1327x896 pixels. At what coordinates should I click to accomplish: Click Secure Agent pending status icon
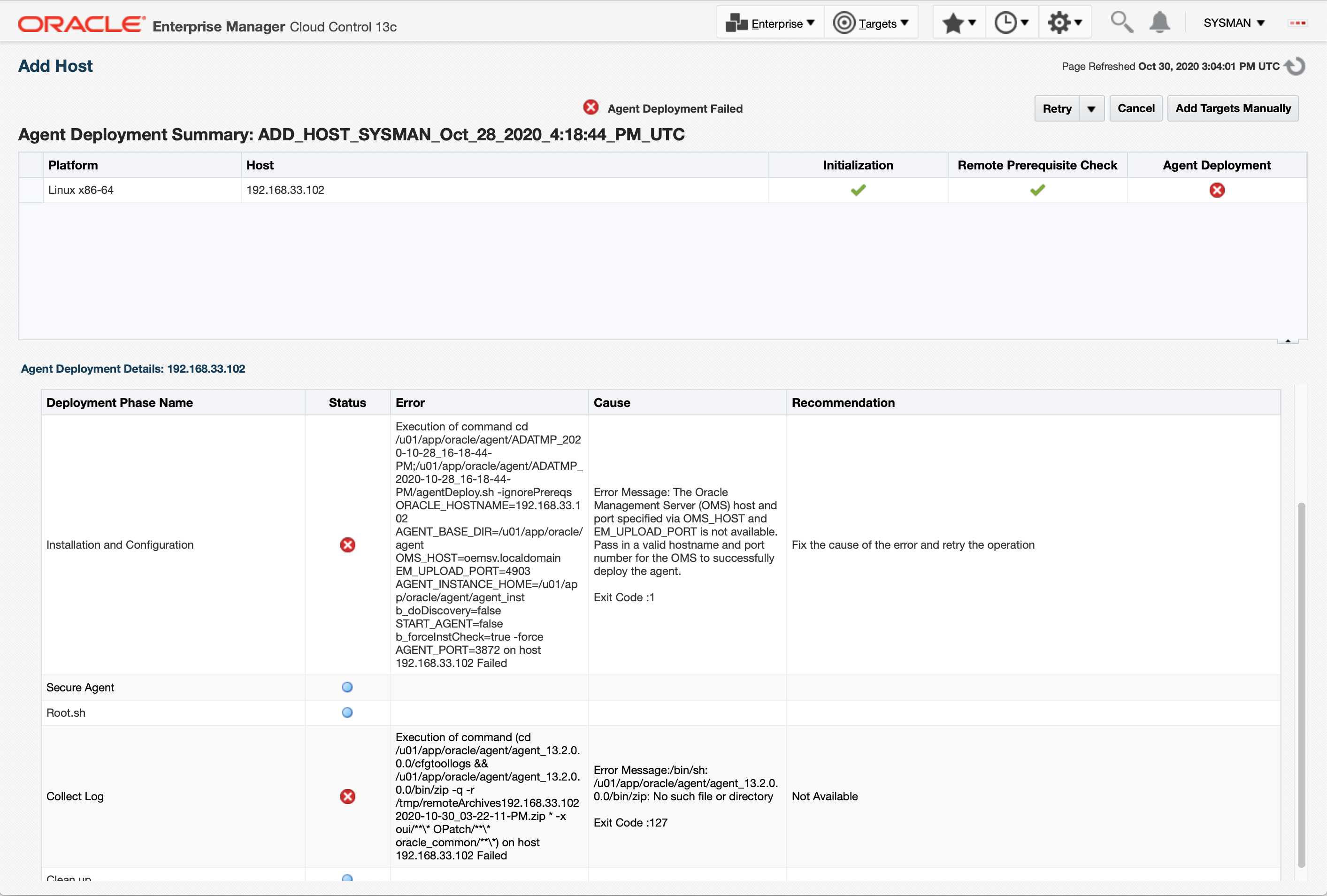[347, 687]
